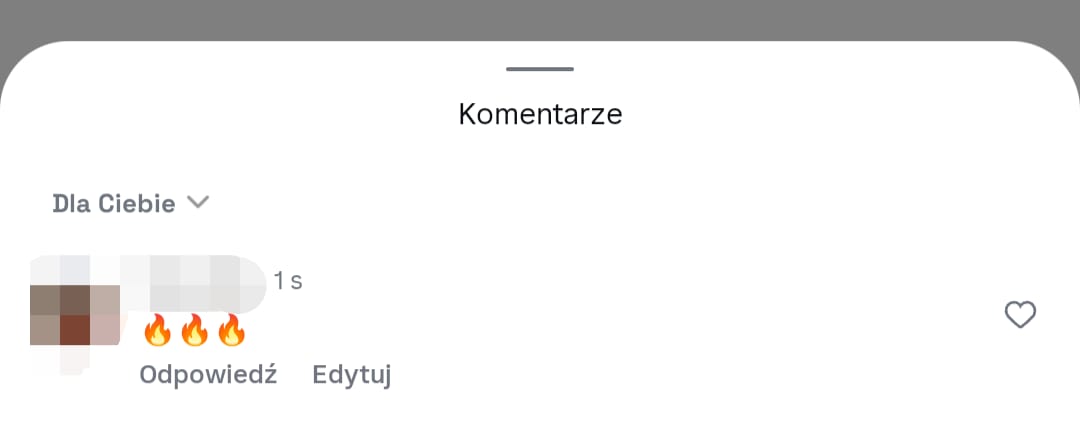Click the last fire emoji in the comment
The width and height of the screenshot is (1080, 439).
(231, 329)
